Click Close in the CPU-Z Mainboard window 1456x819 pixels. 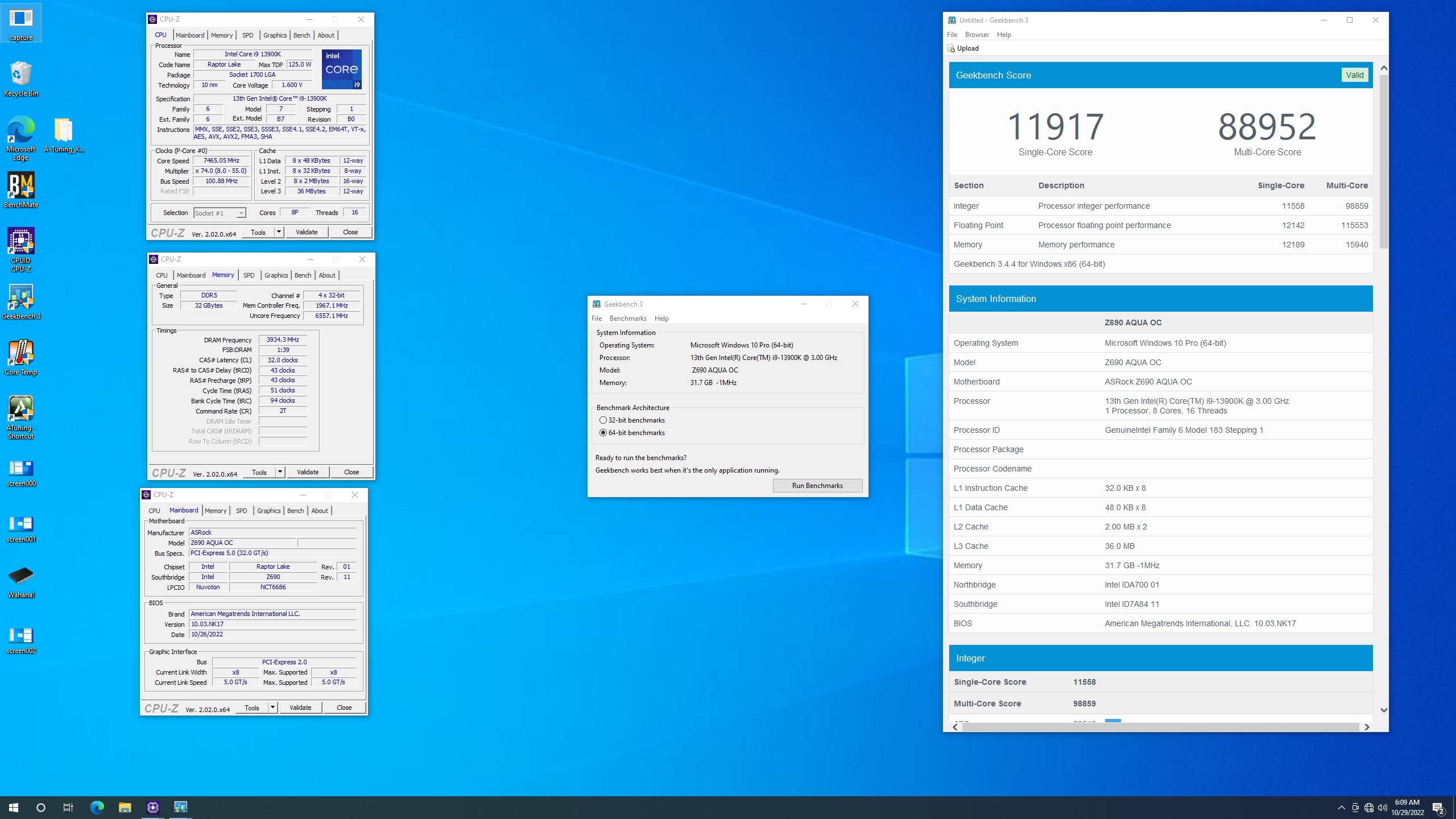point(344,708)
